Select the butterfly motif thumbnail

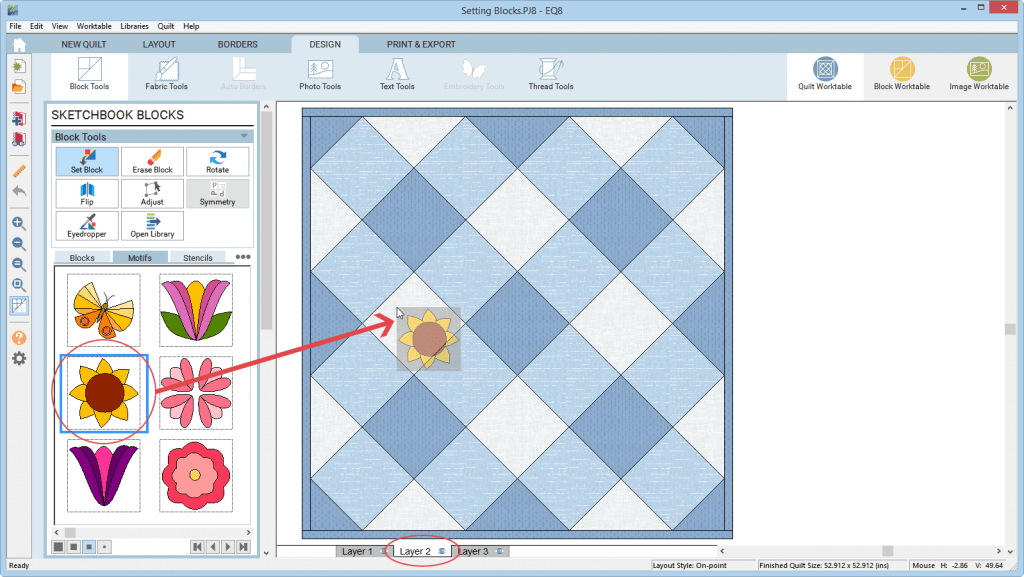coord(104,310)
